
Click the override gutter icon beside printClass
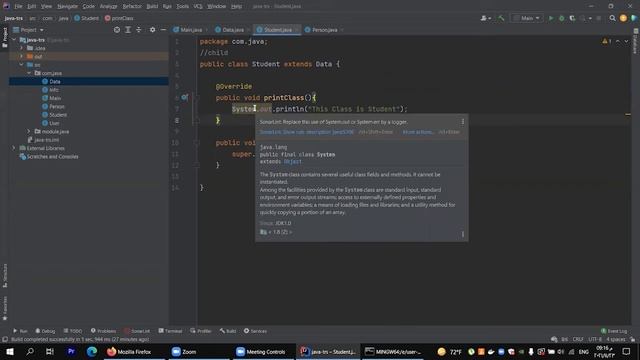[x=184, y=98]
